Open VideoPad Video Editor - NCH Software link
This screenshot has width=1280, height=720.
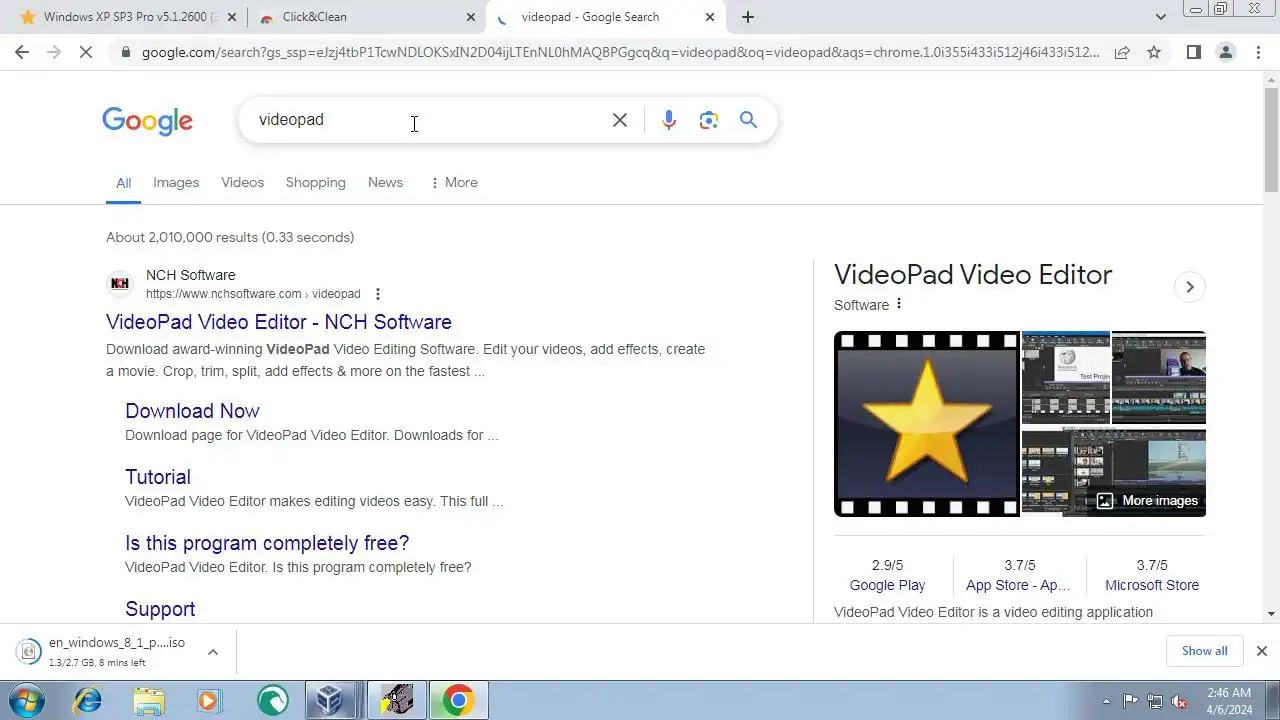[x=279, y=322]
